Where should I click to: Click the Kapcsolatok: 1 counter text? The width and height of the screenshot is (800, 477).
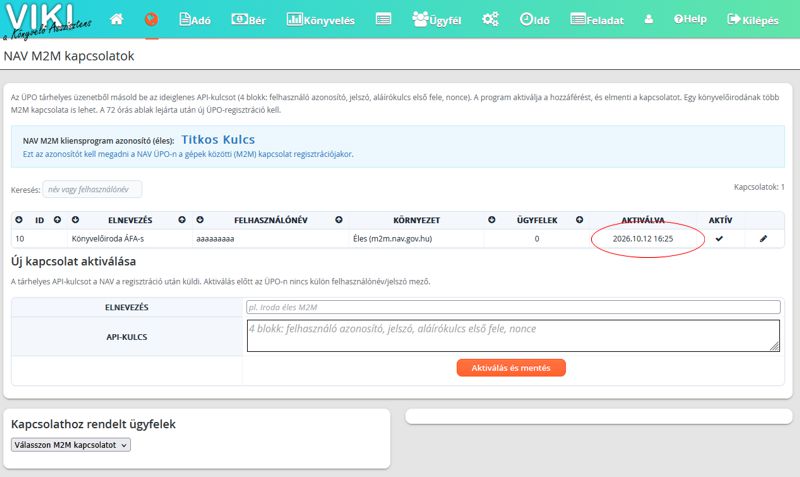point(759,187)
